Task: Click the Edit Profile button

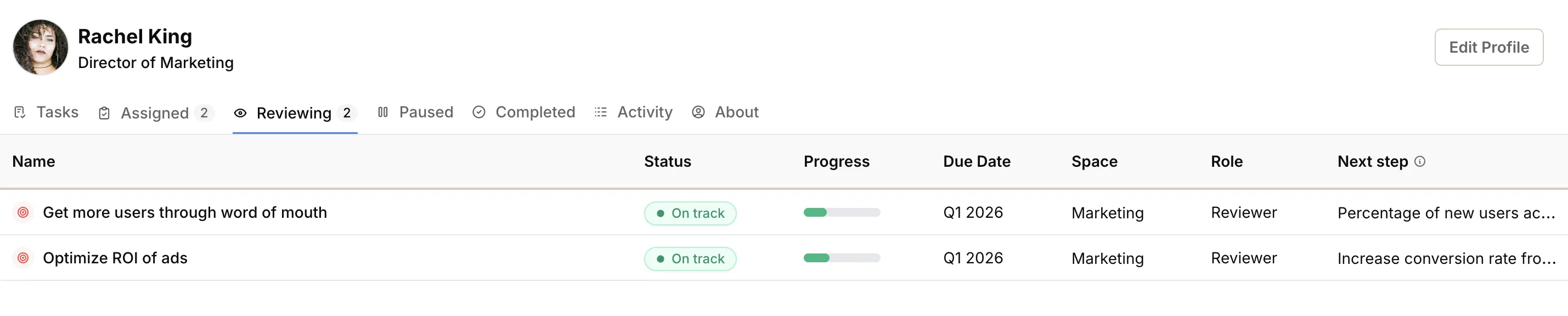Action: click(1488, 47)
